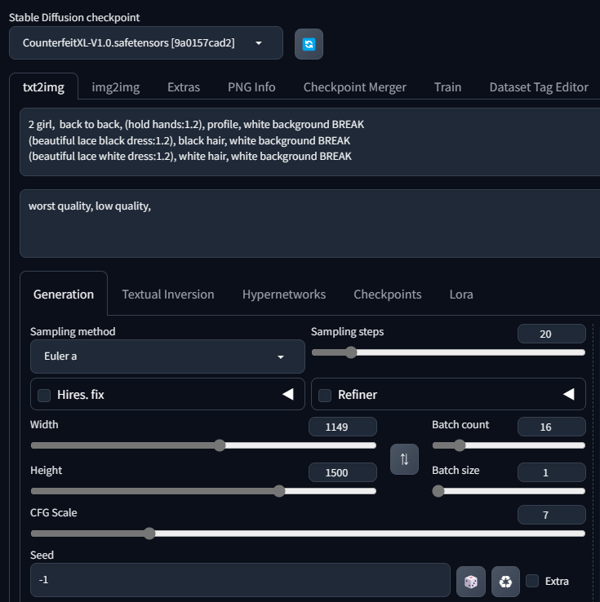Click the Batch size slider handle
This screenshot has height=602, width=600.
438,491
